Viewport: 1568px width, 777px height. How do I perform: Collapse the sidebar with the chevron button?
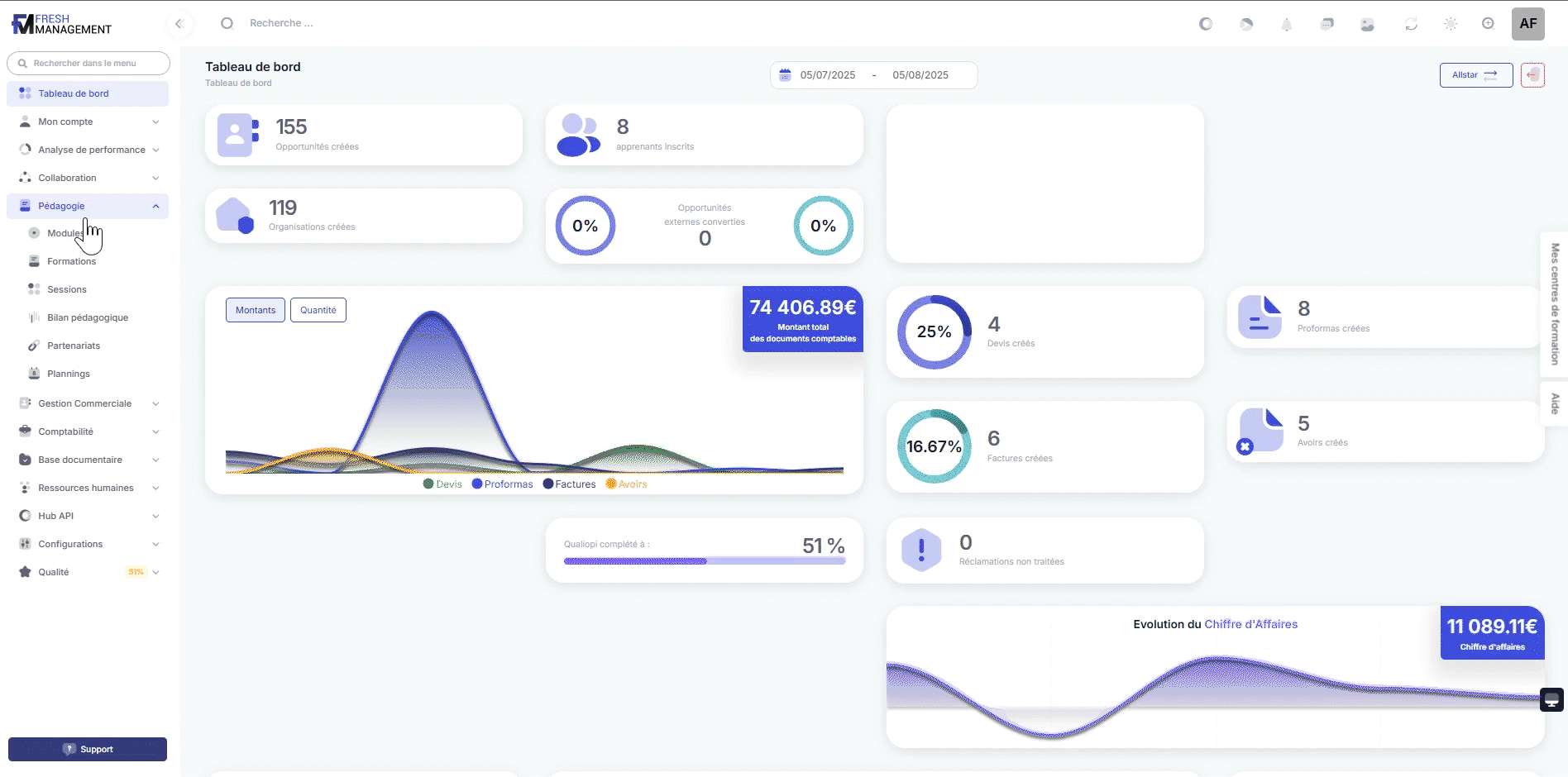coord(179,24)
